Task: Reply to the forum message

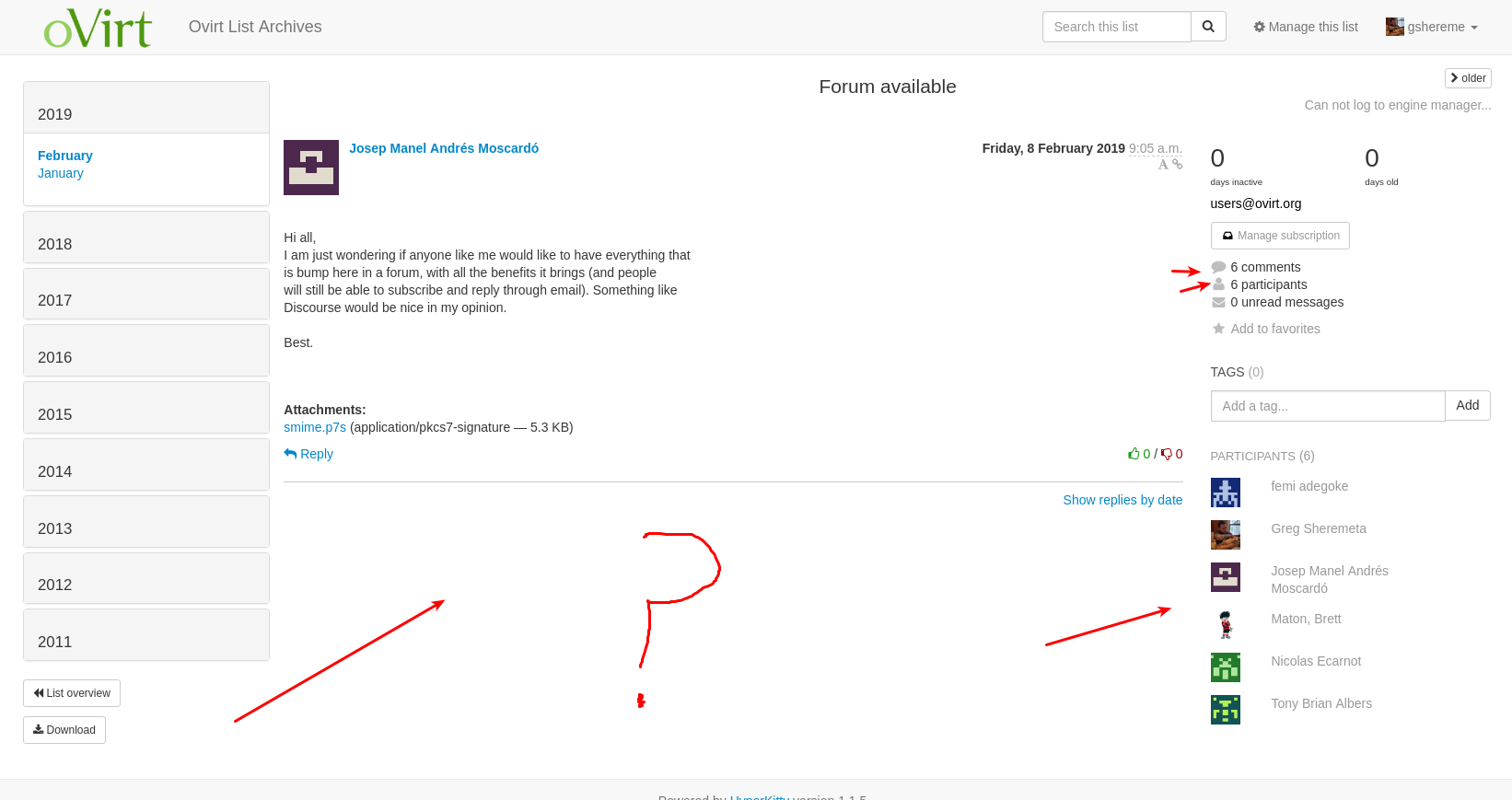Action: 308,454
